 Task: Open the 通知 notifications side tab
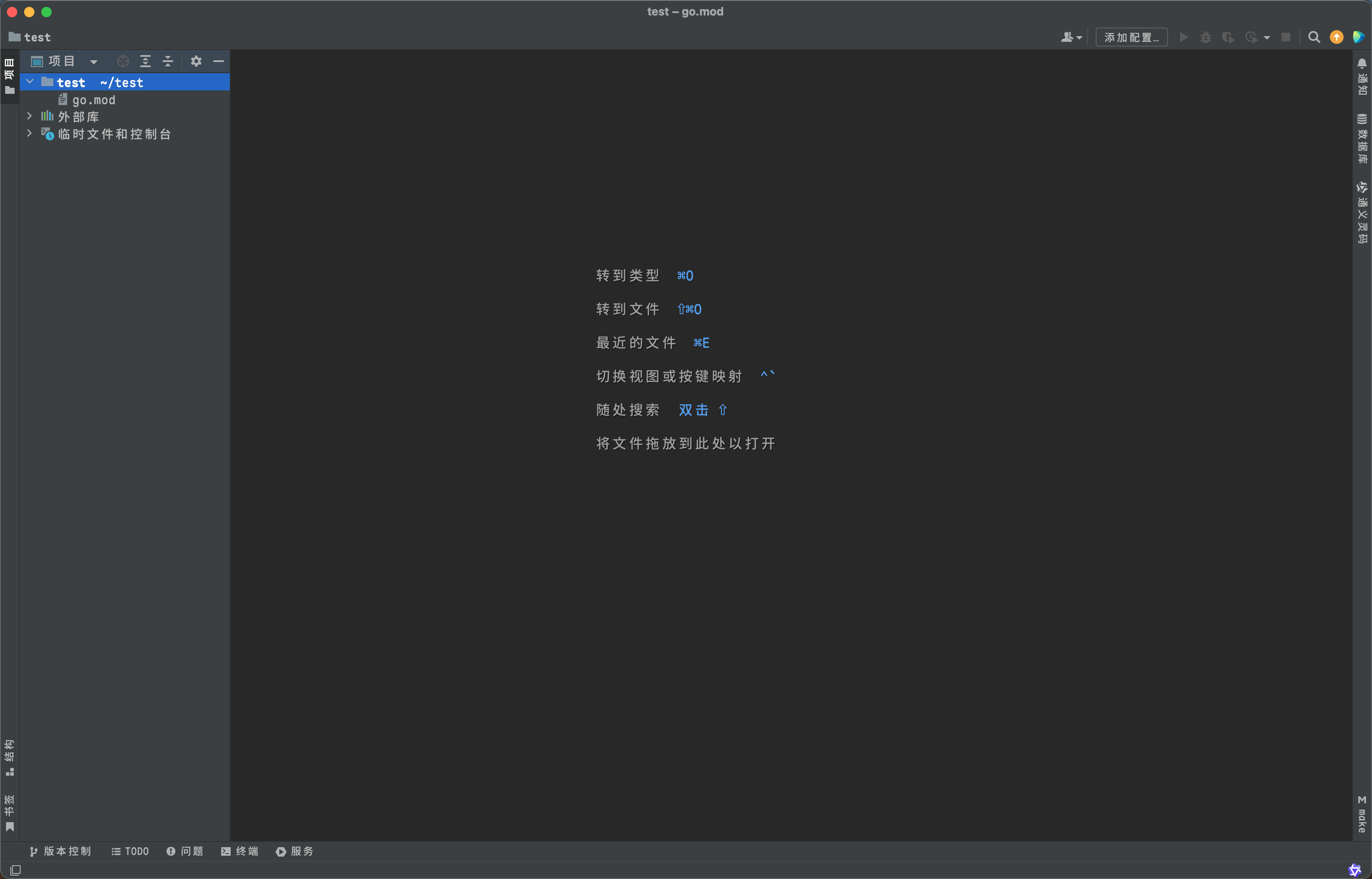point(1362,77)
